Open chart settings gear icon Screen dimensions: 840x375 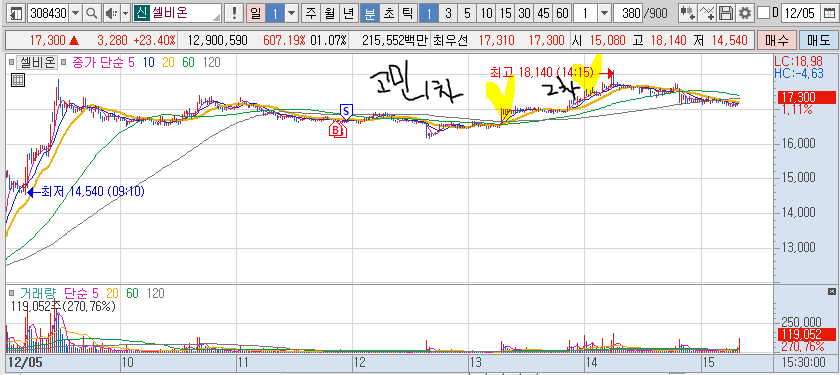[744, 13]
